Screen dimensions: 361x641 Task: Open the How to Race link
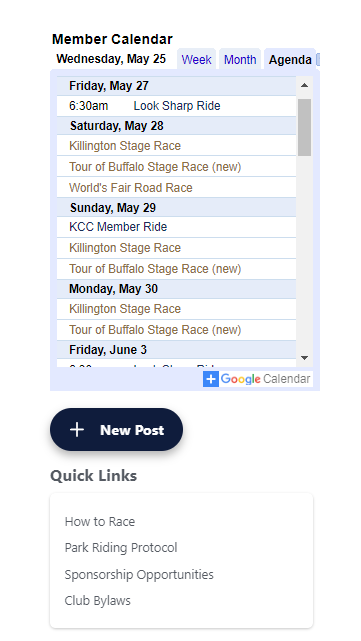coord(100,522)
